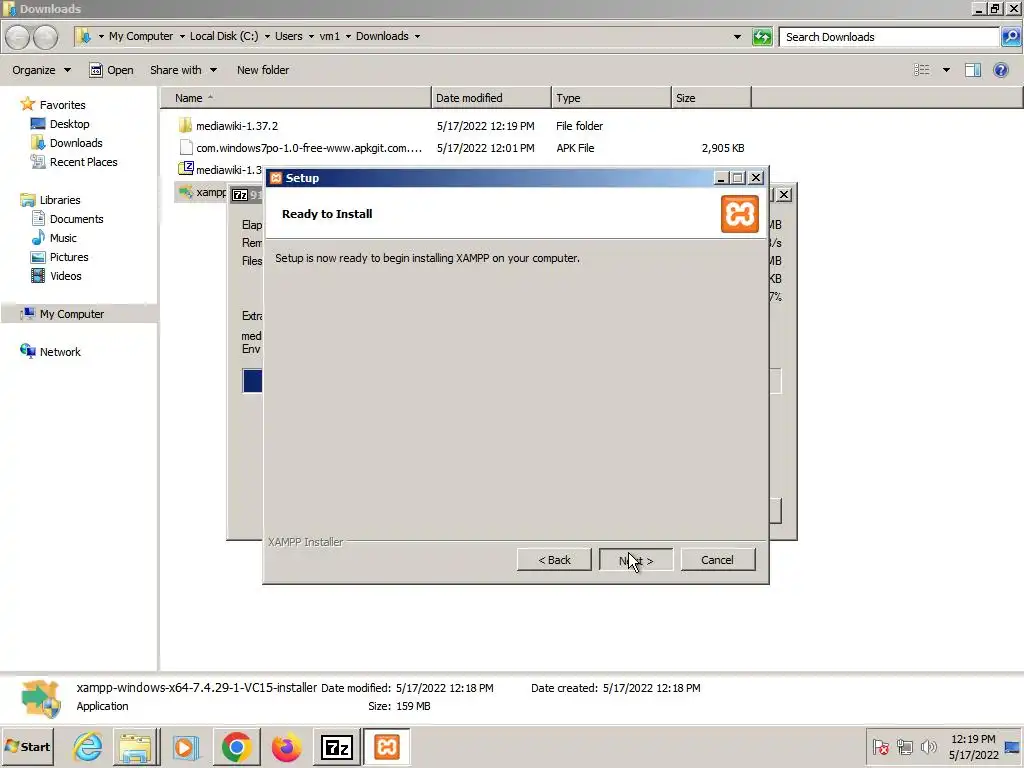Open network status tray icon
1024x768 pixels.
(x=904, y=746)
